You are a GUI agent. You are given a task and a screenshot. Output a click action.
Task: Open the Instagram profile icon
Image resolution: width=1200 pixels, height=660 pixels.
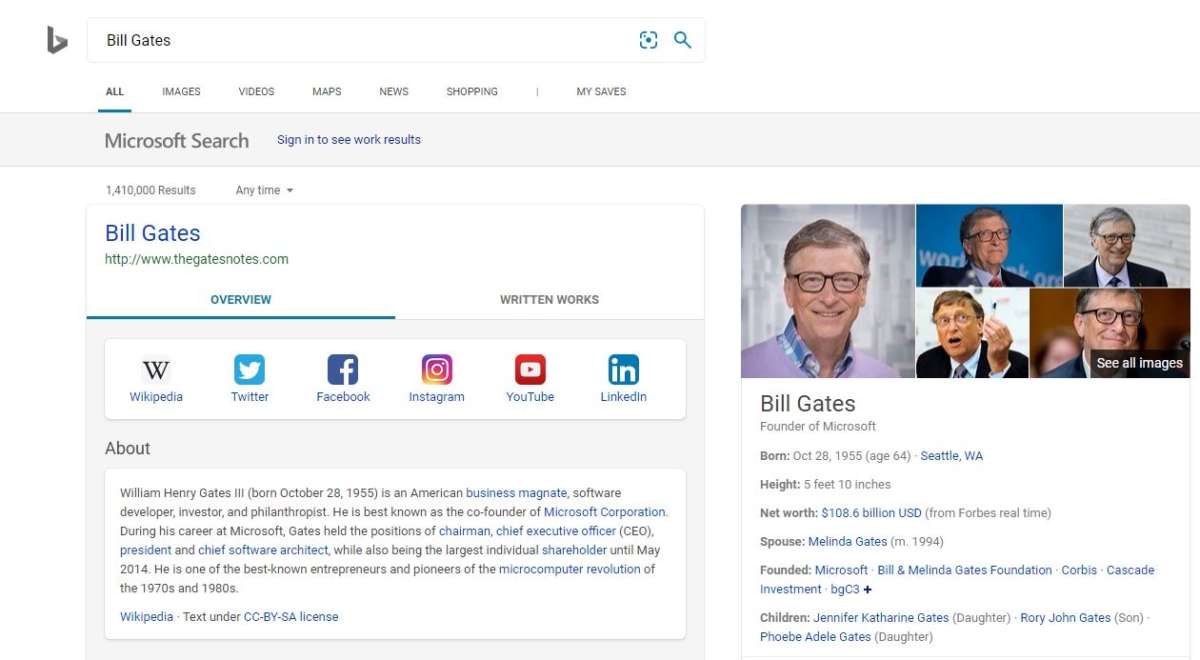436,370
